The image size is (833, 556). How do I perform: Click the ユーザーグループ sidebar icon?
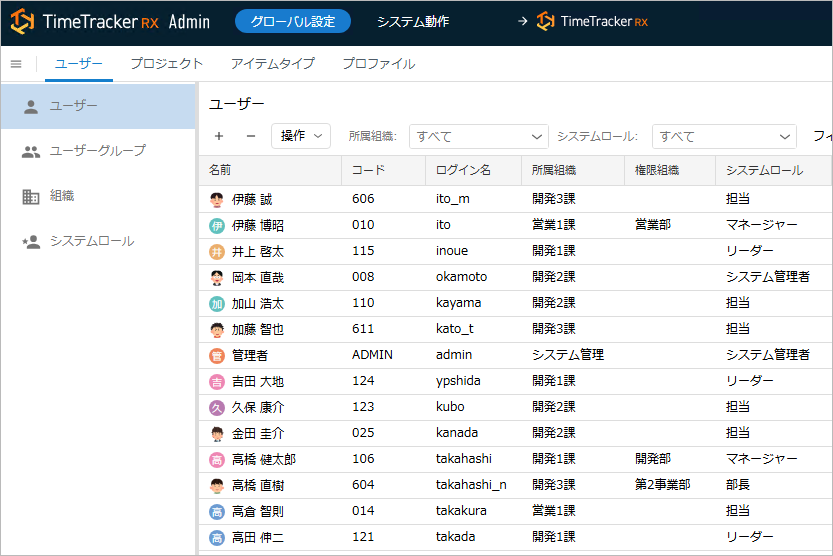(31, 151)
